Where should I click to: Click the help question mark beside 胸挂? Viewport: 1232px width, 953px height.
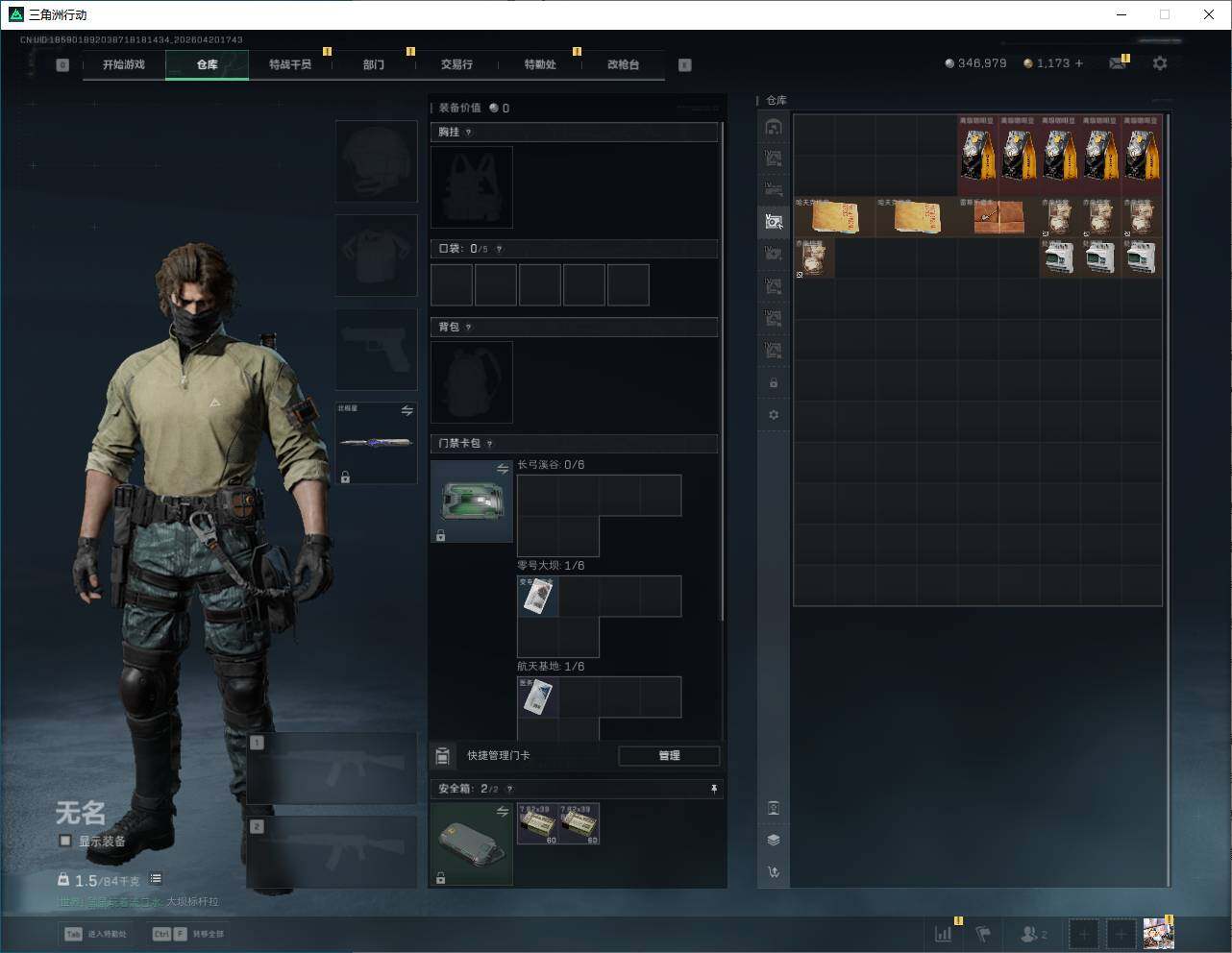[x=468, y=133]
